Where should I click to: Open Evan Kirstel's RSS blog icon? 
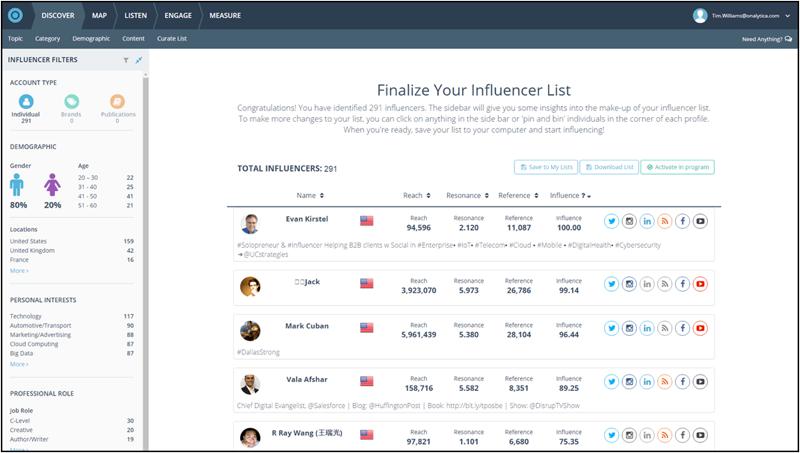(x=664, y=221)
